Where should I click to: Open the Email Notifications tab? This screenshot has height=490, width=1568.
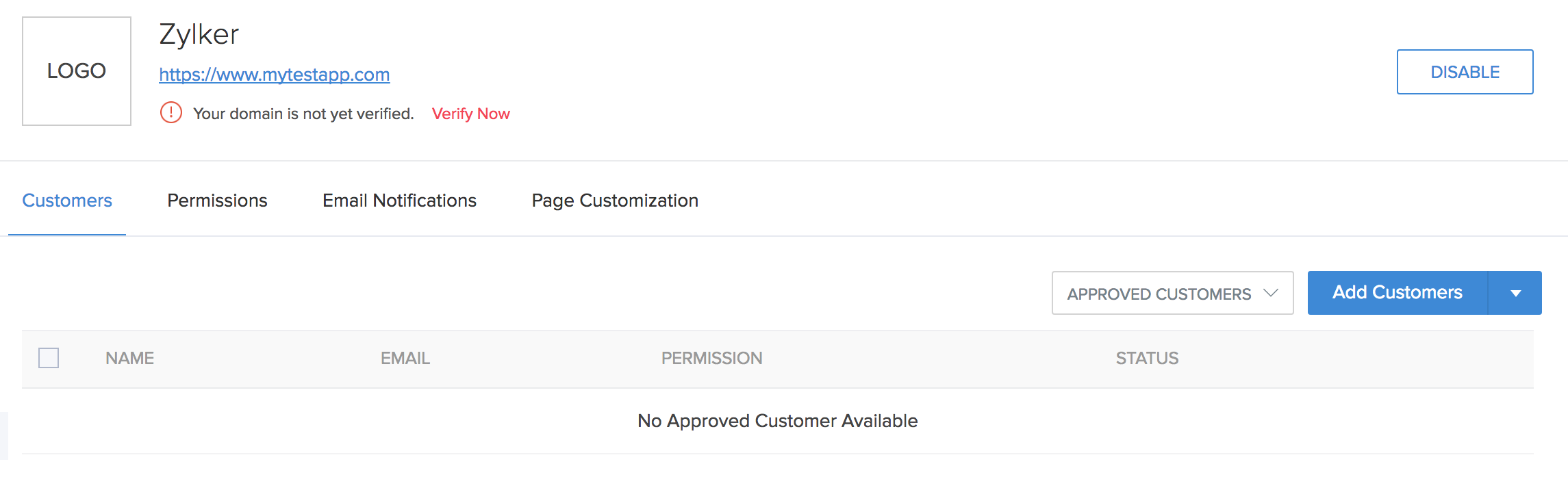pos(399,201)
